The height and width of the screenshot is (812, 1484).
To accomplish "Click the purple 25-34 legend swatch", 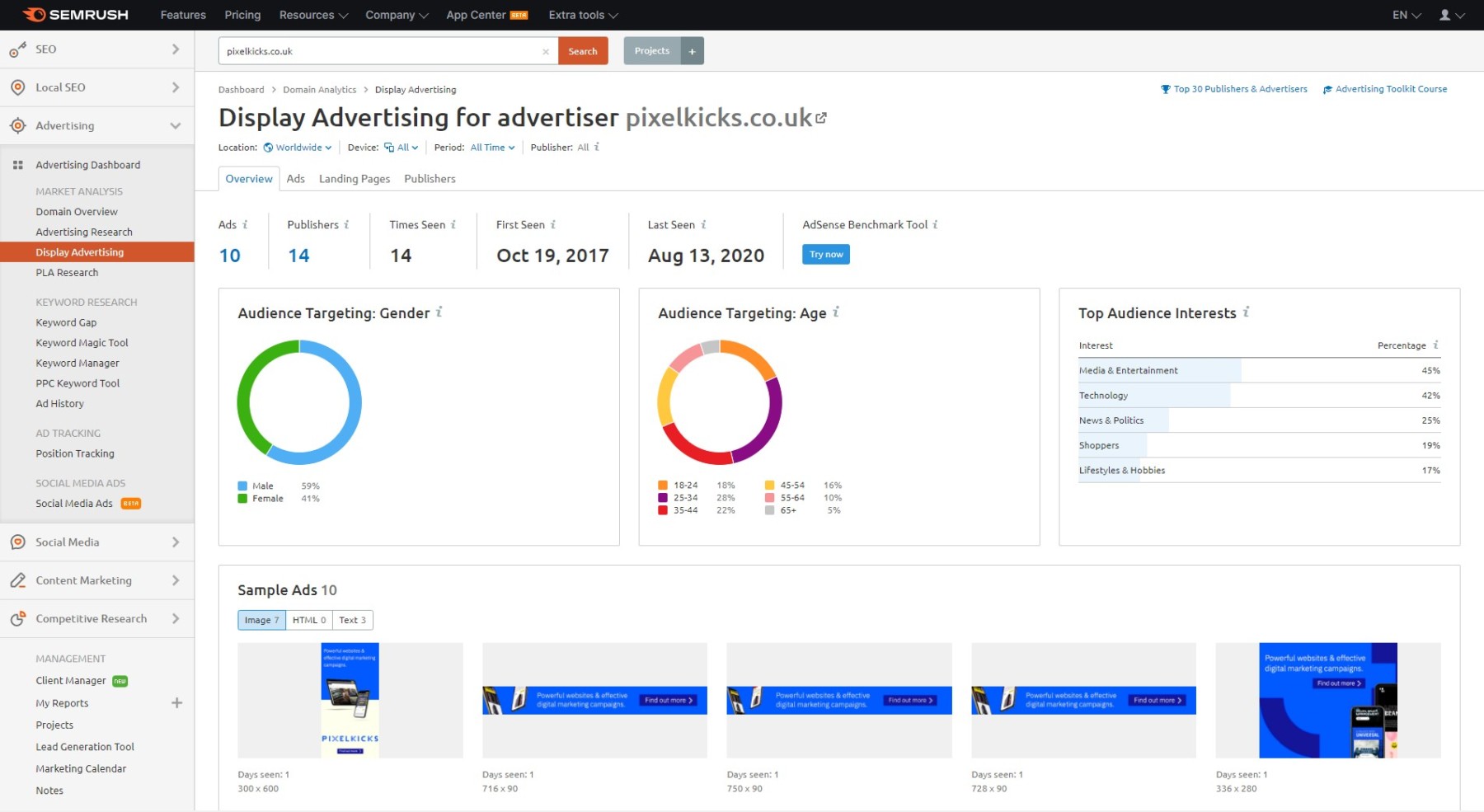I will coord(663,498).
